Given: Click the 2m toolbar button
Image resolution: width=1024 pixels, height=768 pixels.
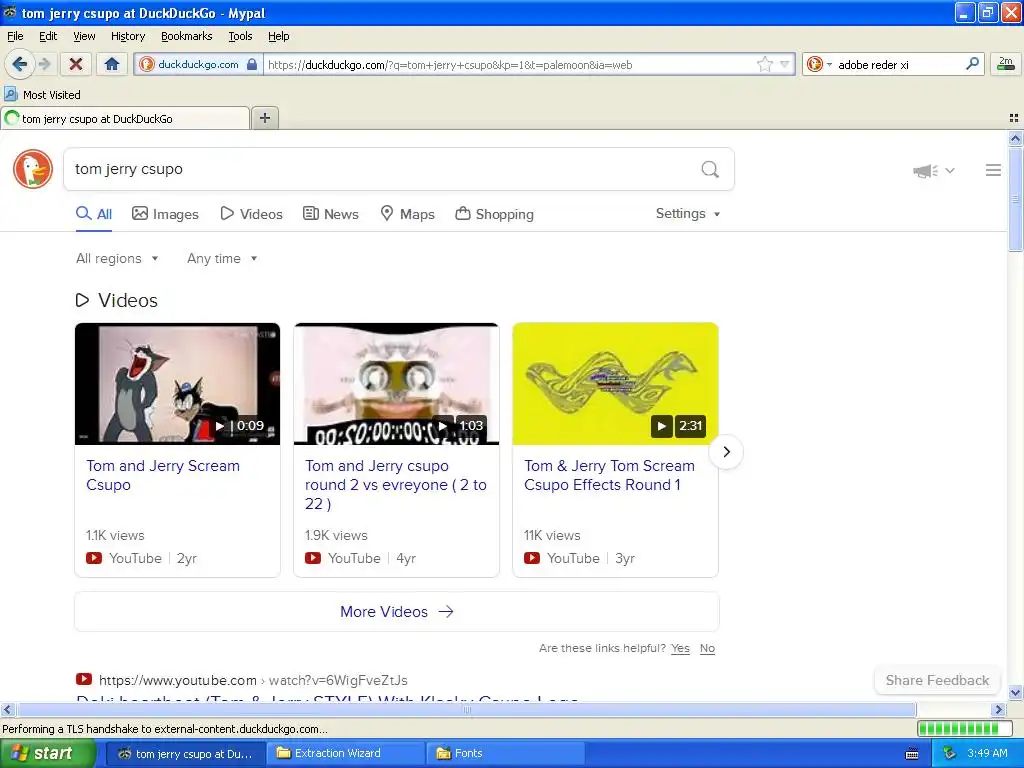Looking at the screenshot, I should point(1006,64).
